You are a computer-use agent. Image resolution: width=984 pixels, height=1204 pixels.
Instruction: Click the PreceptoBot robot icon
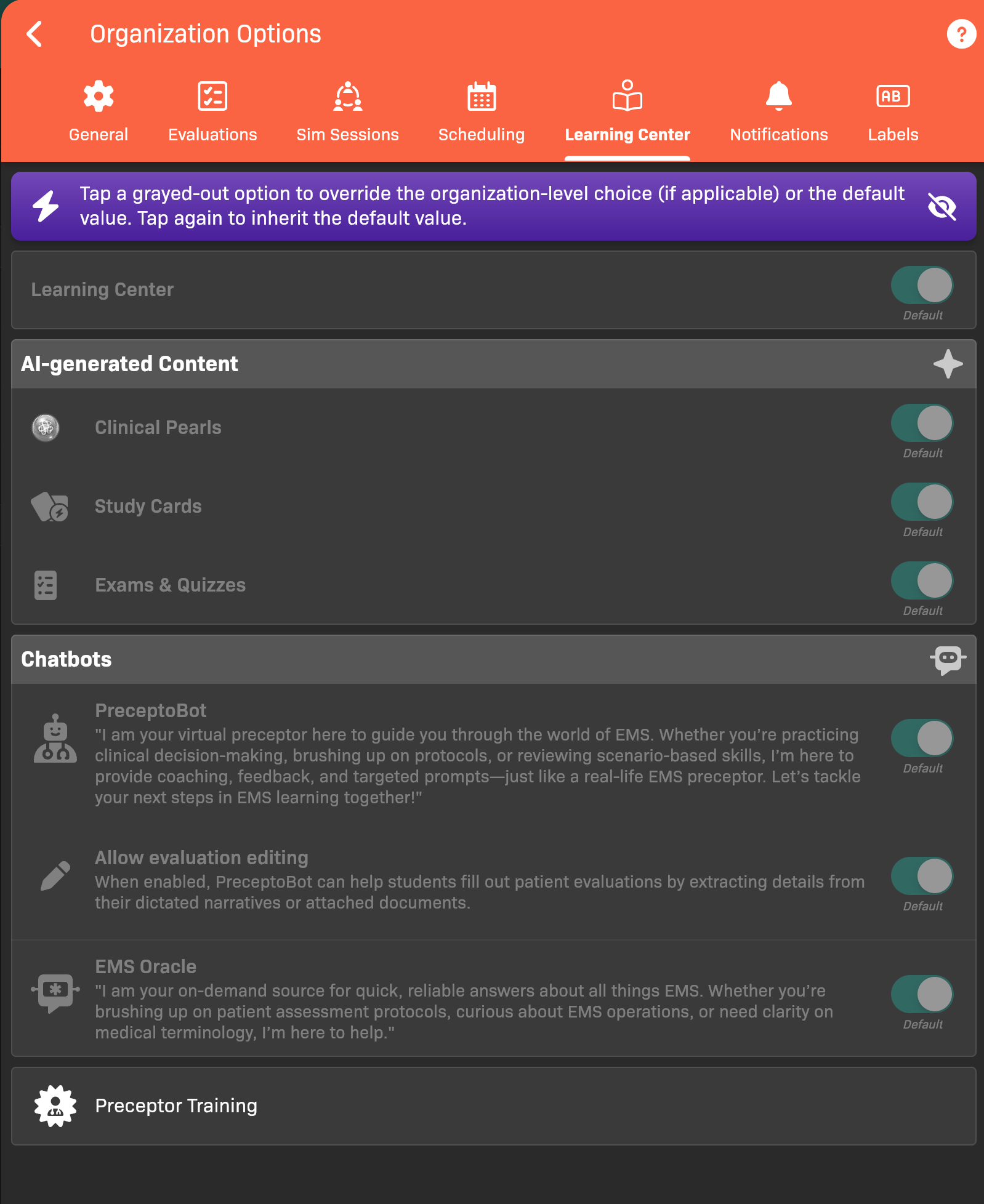[x=55, y=739]
